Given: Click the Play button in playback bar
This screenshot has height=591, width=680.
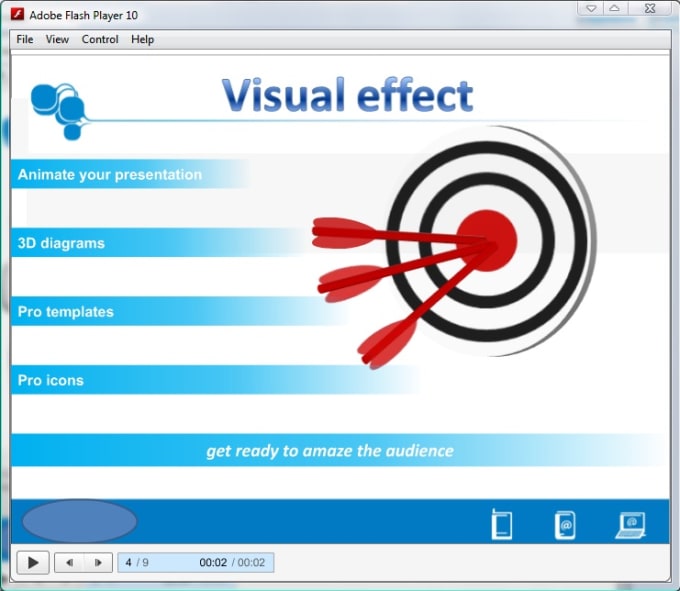Looking at the screenshot, I should (x=33, y=562).
